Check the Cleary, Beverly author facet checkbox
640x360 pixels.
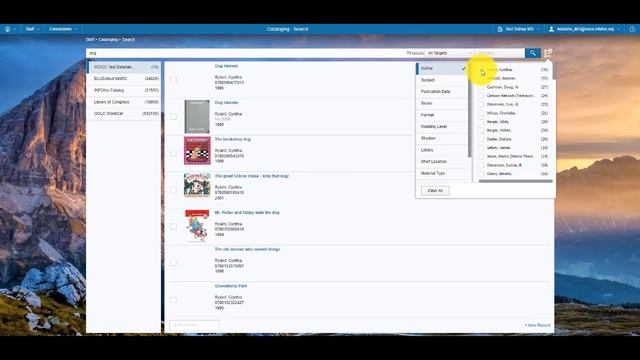coord(481,173)
